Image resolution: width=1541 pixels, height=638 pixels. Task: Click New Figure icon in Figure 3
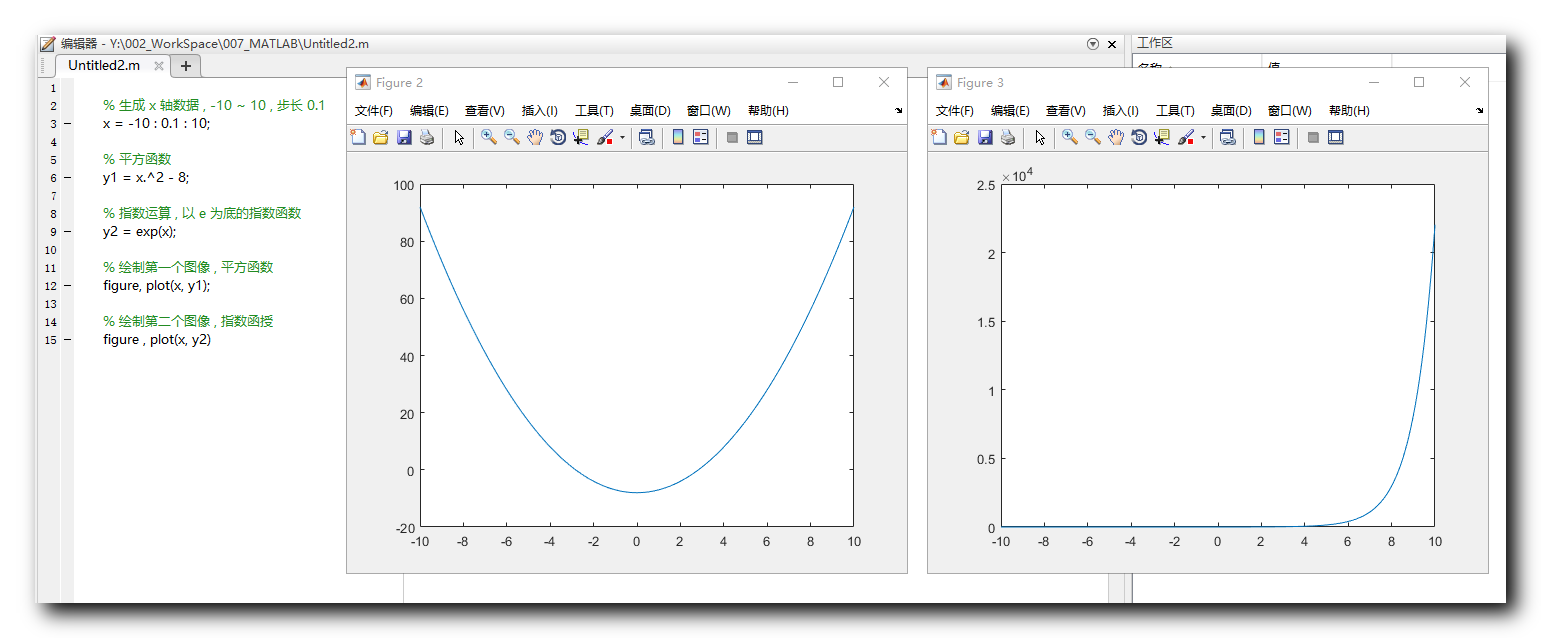939,137
